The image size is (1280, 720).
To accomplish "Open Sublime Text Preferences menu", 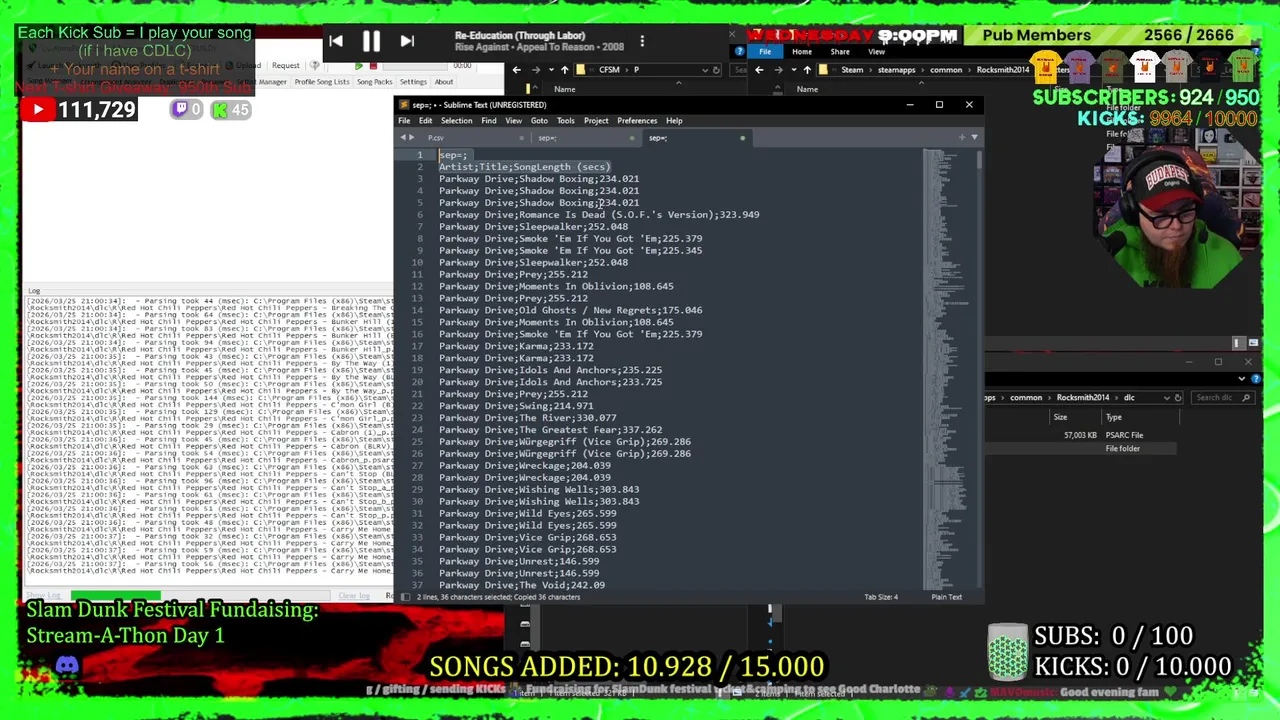I will [637, 121].
